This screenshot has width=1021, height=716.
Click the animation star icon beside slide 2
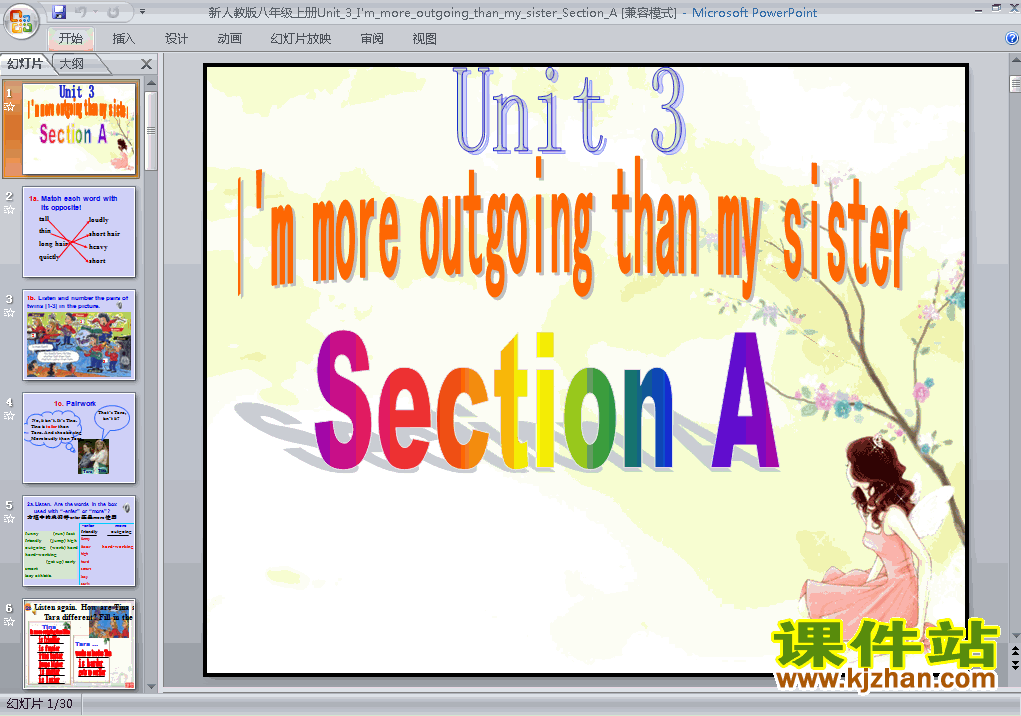9,210
